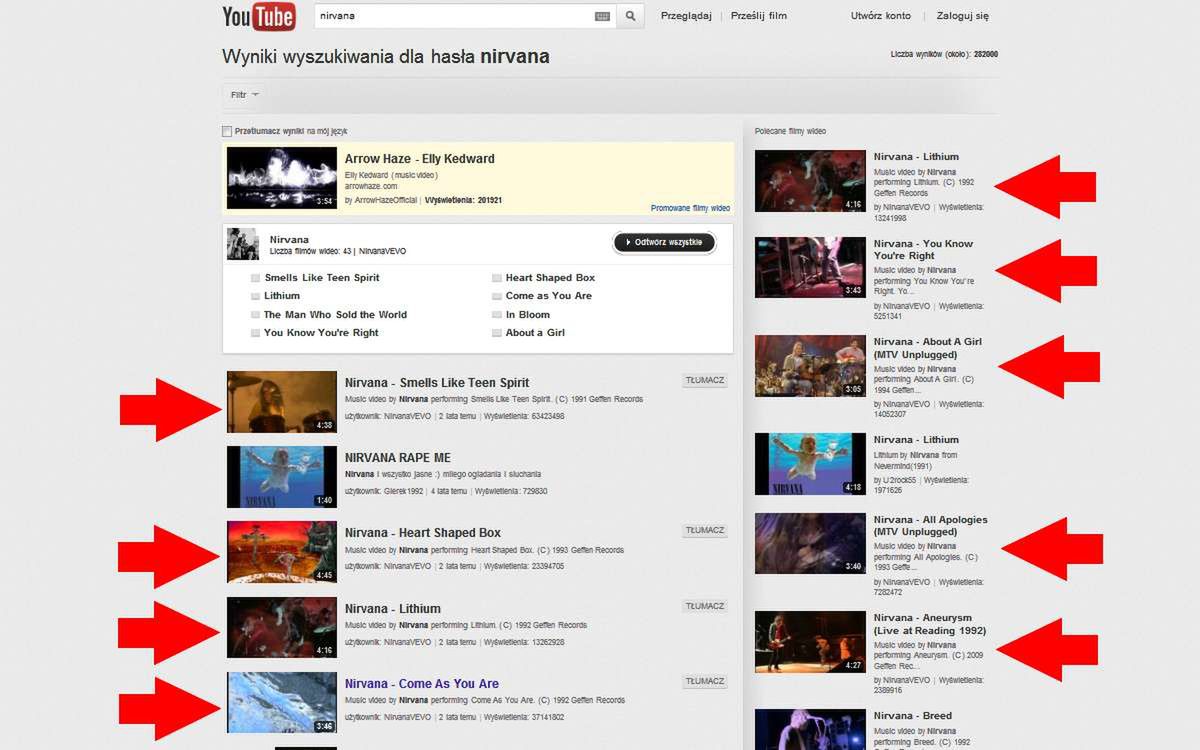Open the Przeglądaj link
Image resolution: width=1200 pixels, height=750 pixels.
685,16
